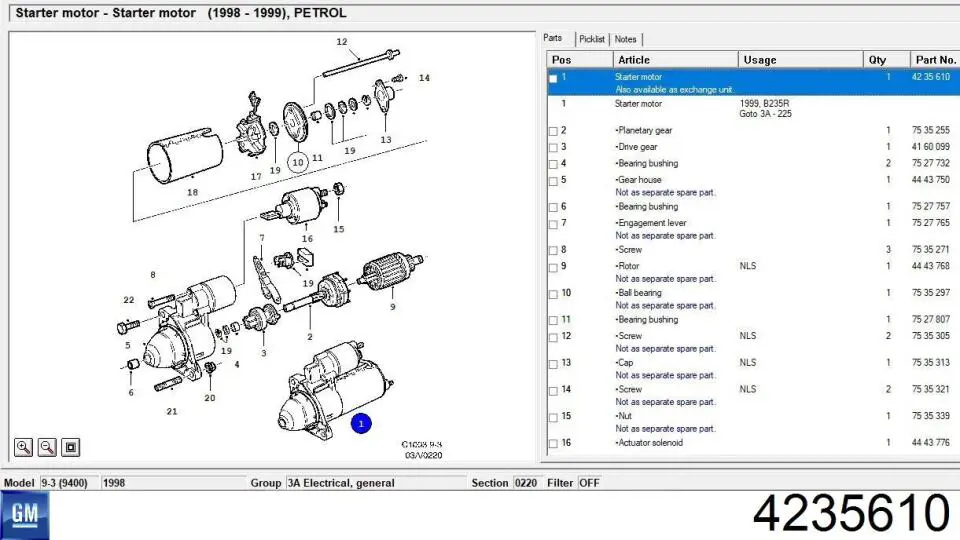The width and height of the screenshot is (960, 540).
Task: Click part number 75 35 297
Action: pos(931,293)
